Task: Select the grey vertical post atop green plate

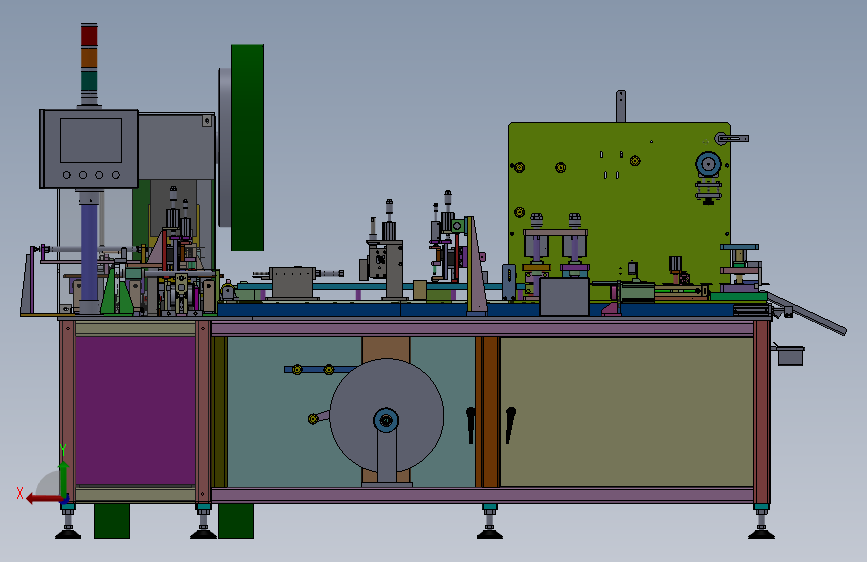Action: (x=621, y=106)
